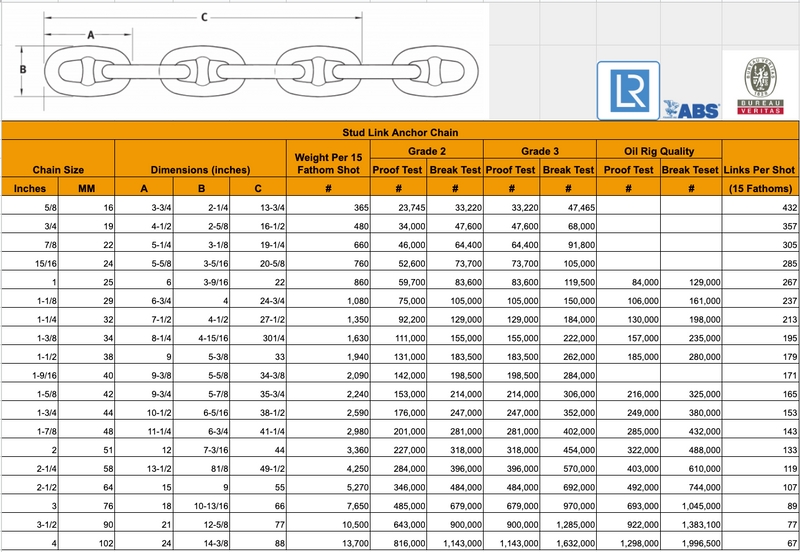Screen dimensions: 800x552
Task: Click the Grade 3 column group header
Action: (x=540, y=150)
